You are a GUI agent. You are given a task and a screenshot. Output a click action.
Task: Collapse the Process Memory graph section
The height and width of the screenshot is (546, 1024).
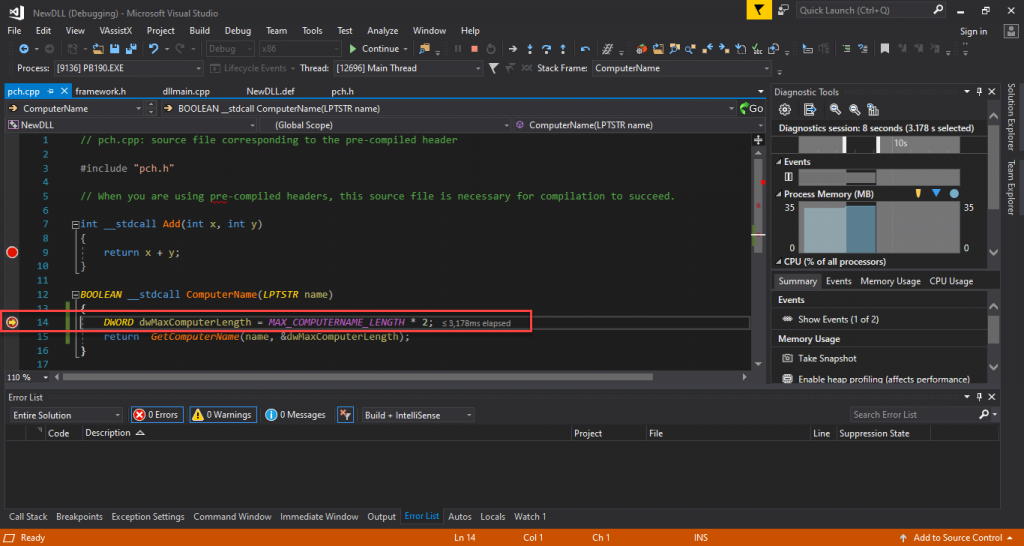pyautogui.click(x=780, y=193)
